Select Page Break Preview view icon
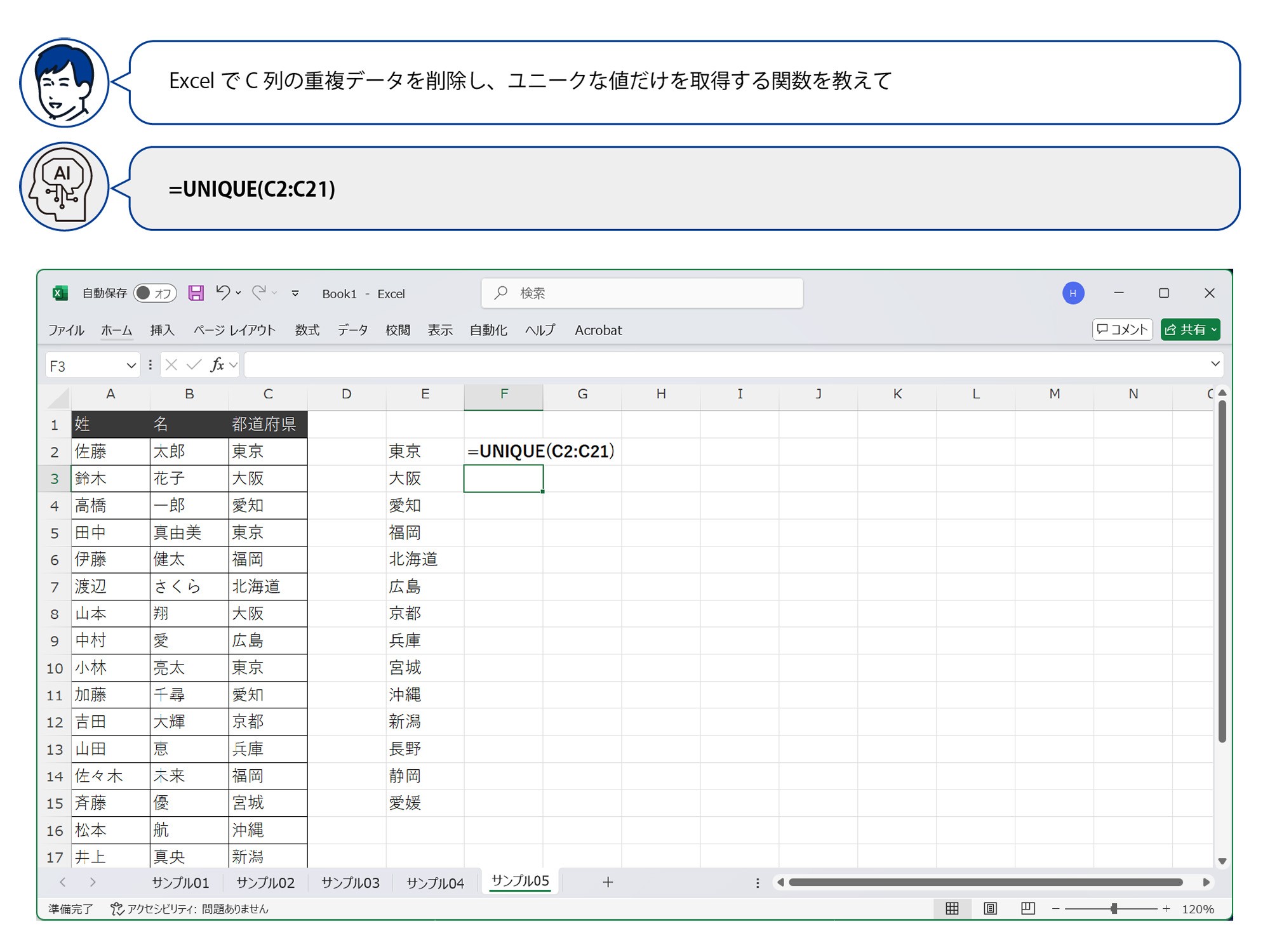This screenshot has width=1270, height=952. pos(1027,909)
